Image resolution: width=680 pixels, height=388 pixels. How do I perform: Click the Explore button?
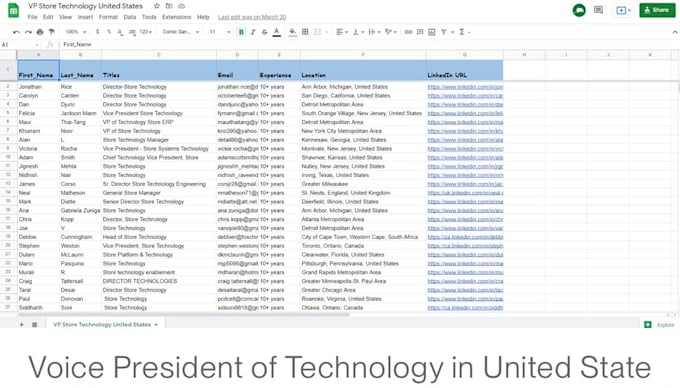[660, 325]
